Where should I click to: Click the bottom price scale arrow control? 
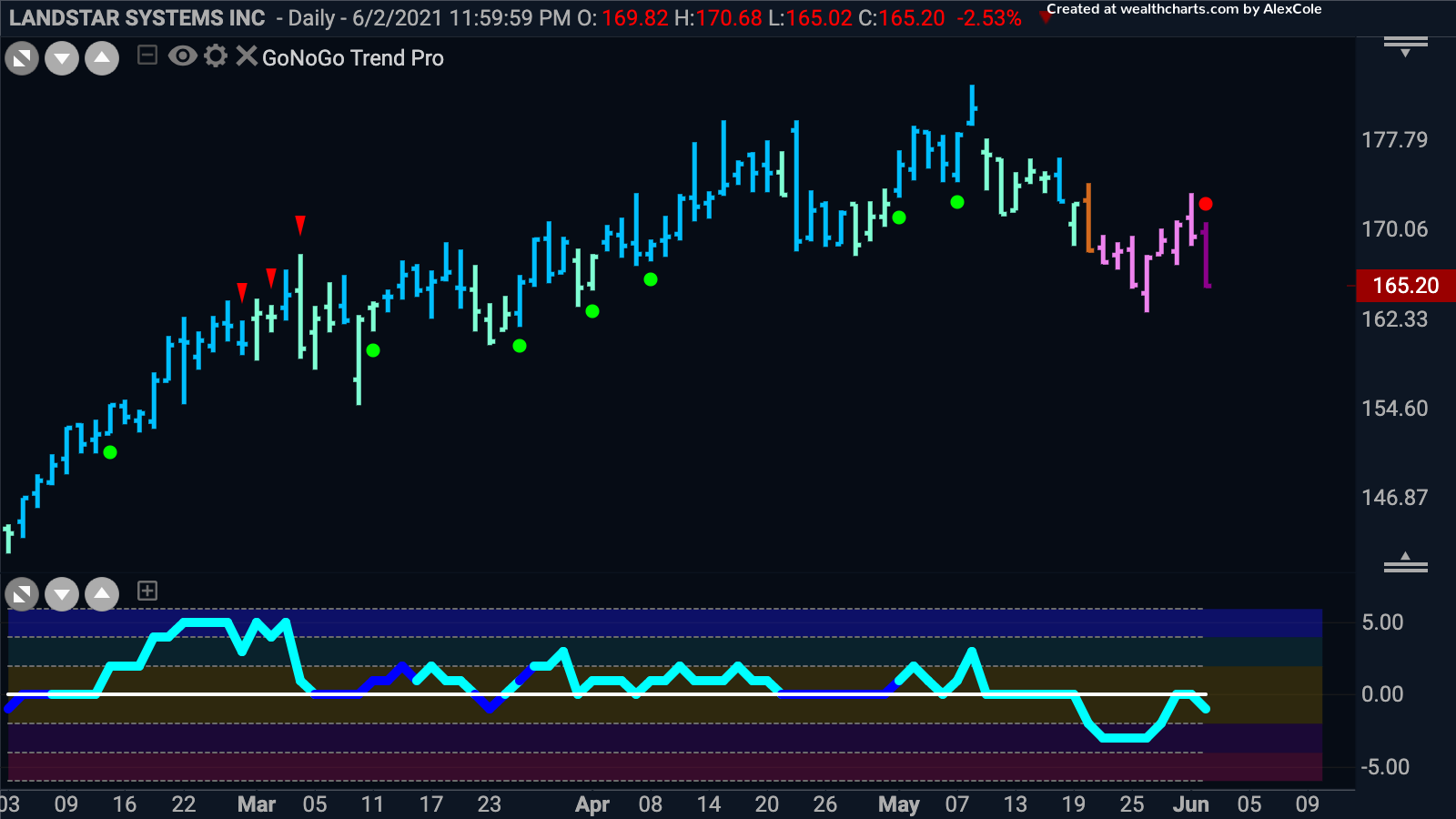click(x=1405, y=562)
